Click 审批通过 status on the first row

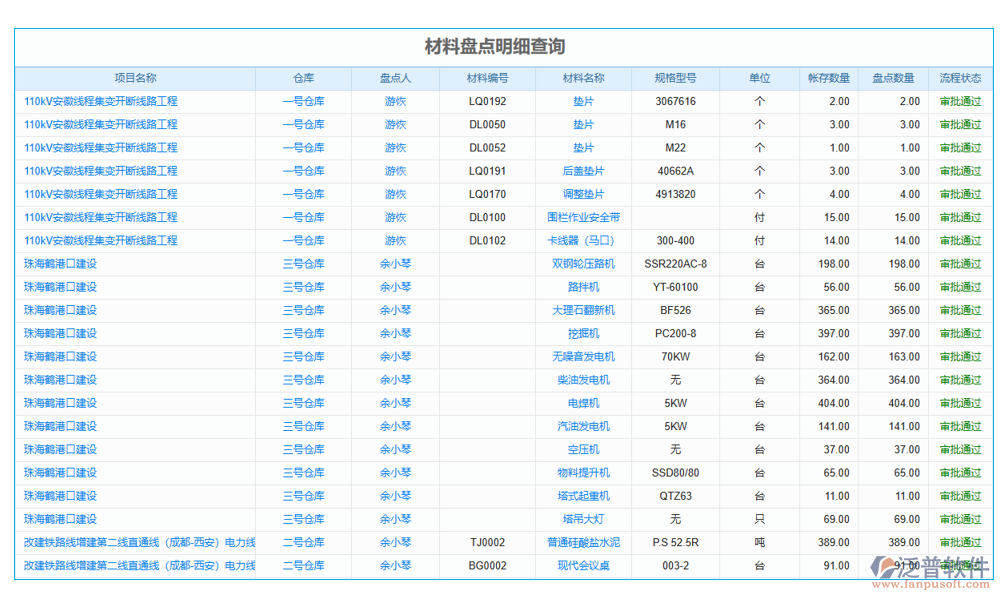[x=963, y=101]
